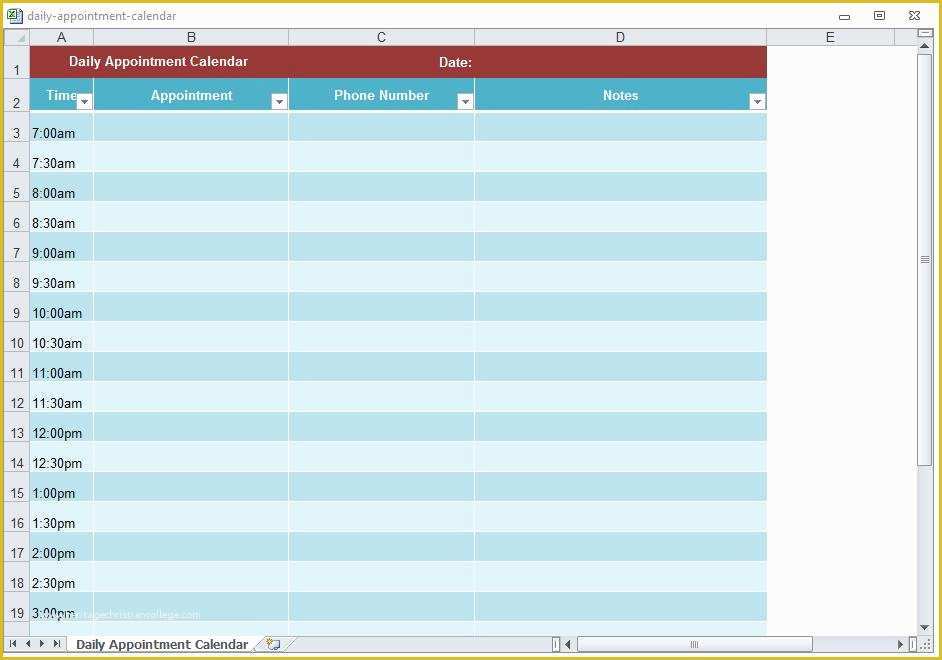Image resolution: width=942 pixels, height=660 pixels.
Task: Select row 1 header
Action: click(17, 62)
